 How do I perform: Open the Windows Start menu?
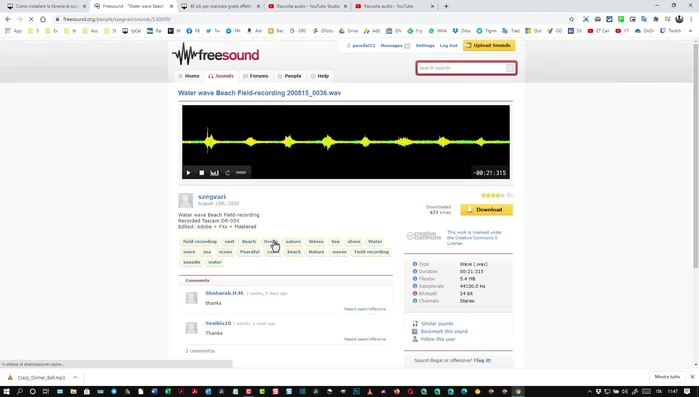[x=6, y=392]
